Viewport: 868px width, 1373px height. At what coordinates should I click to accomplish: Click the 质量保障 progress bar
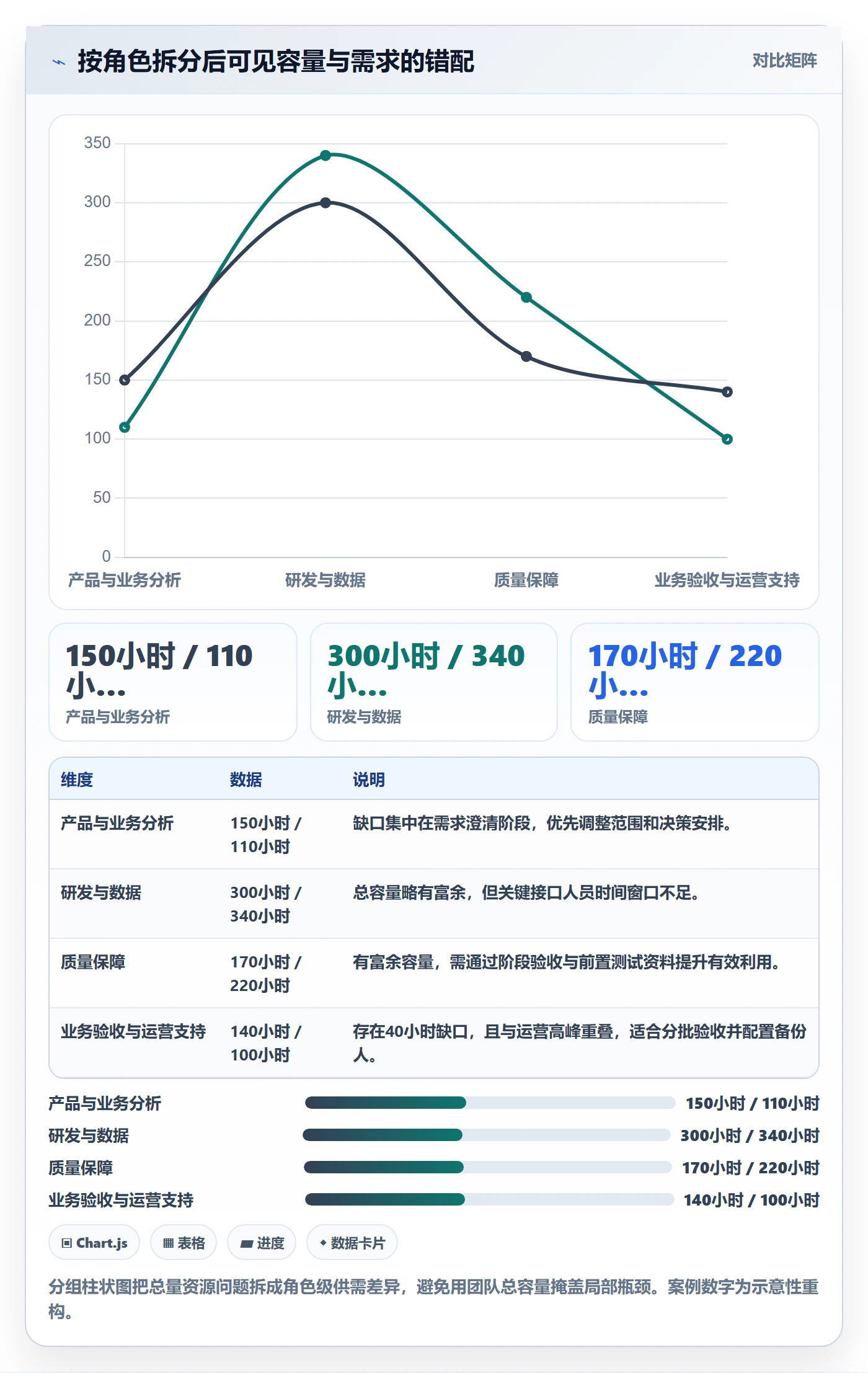pos(488,1167)
